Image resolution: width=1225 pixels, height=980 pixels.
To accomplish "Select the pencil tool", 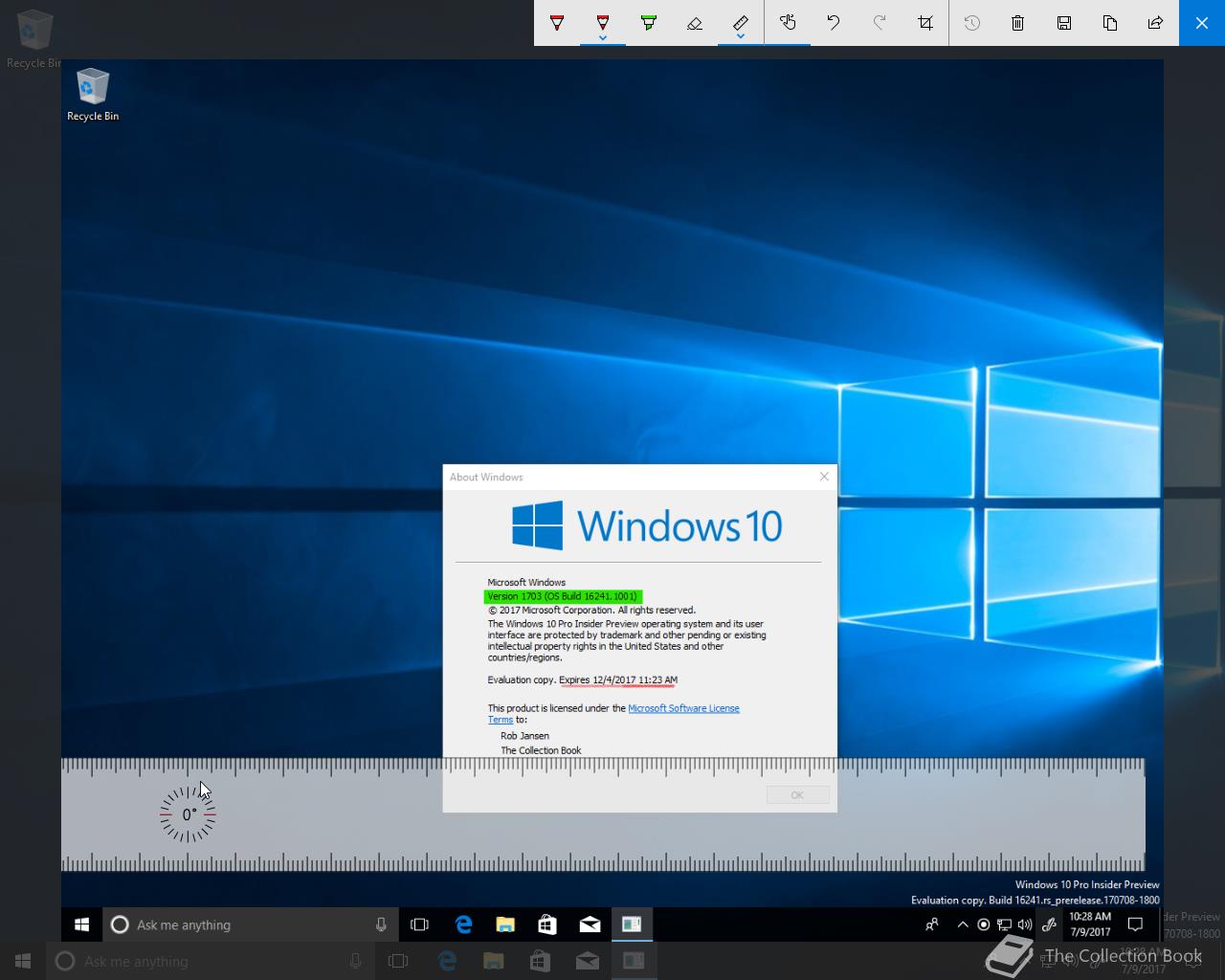I will pos(603,21).
